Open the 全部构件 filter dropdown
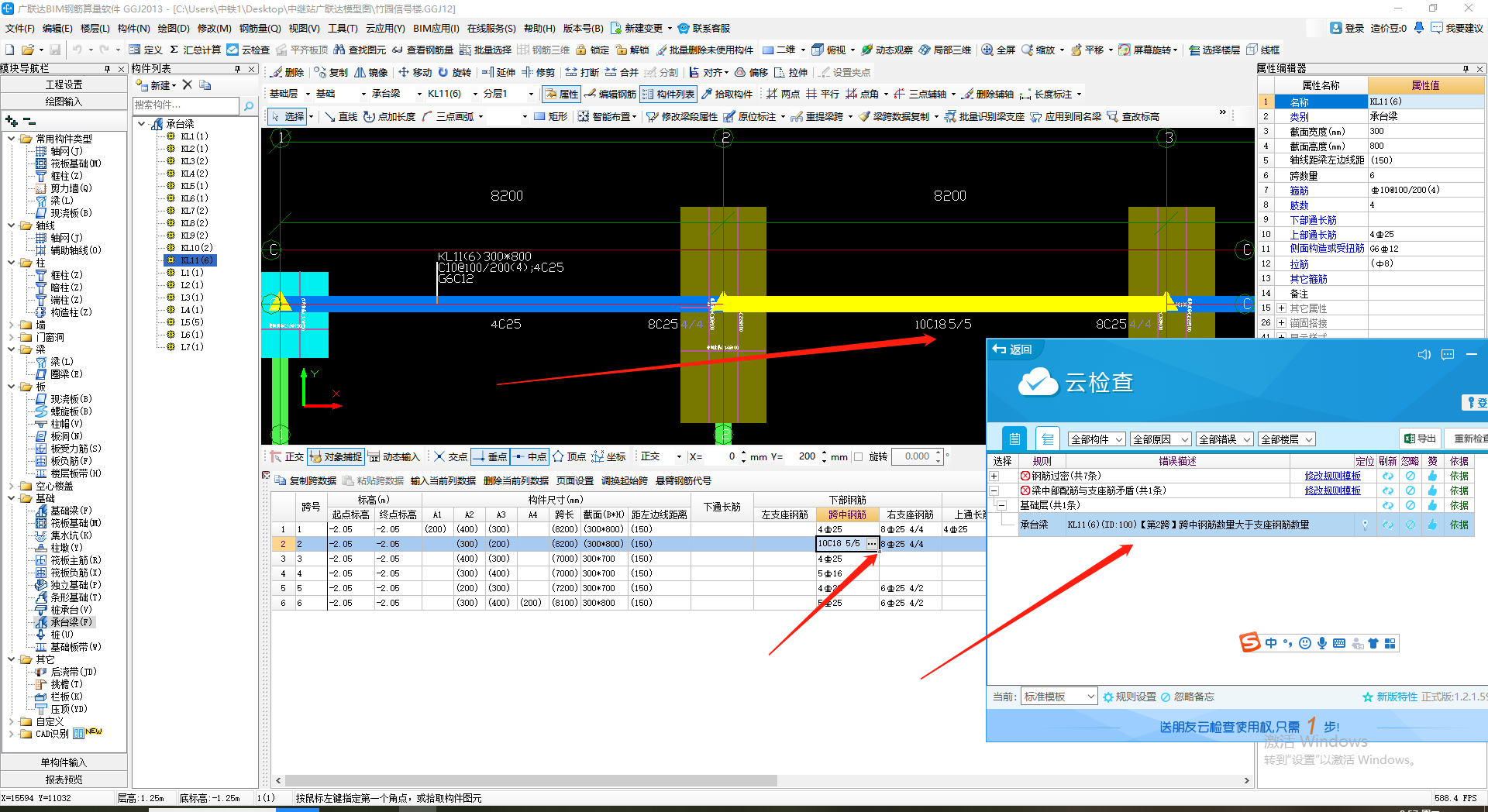Screen dimensions: 1488x812 point(1096,439)
